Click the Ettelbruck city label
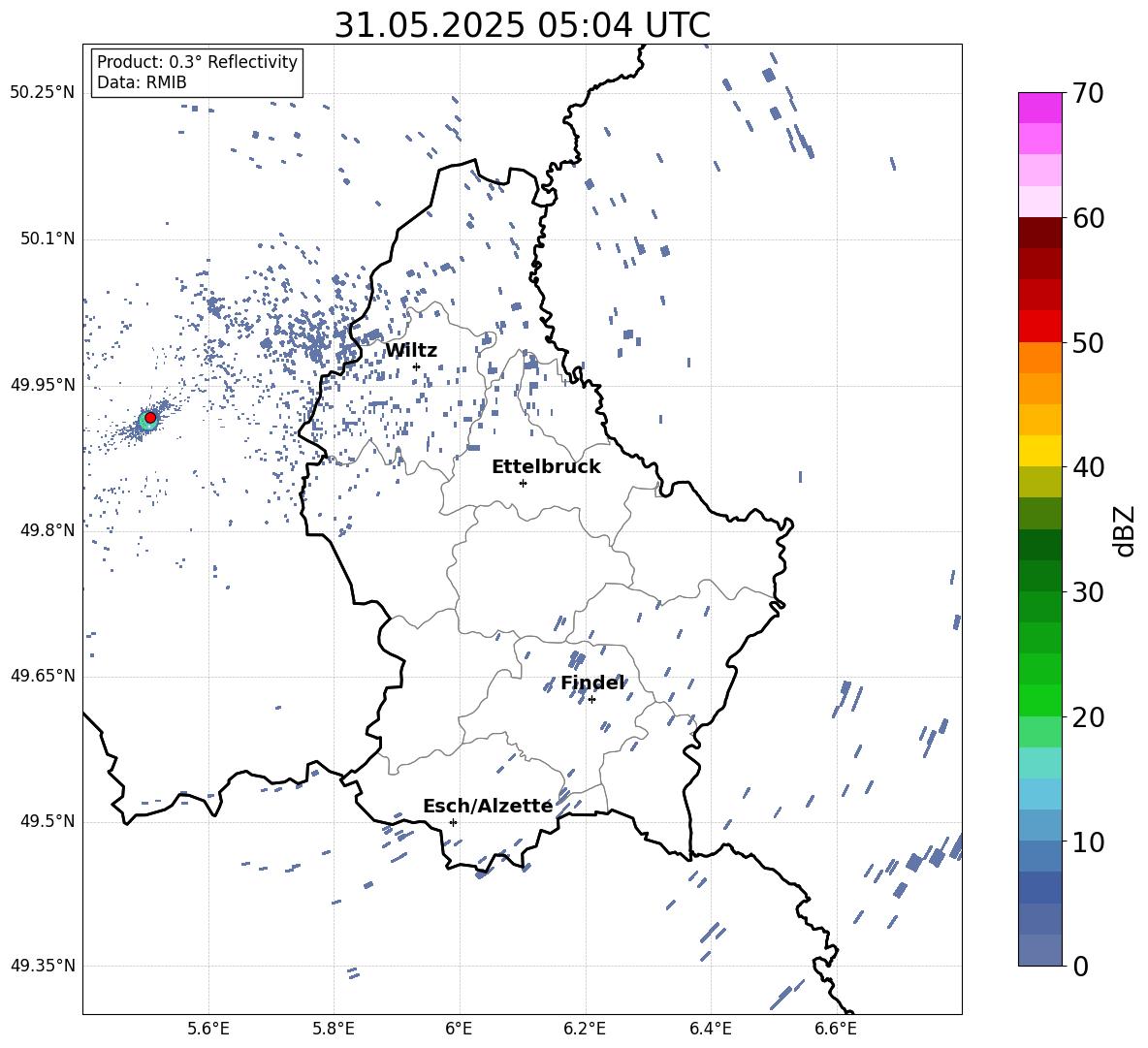 546,467
